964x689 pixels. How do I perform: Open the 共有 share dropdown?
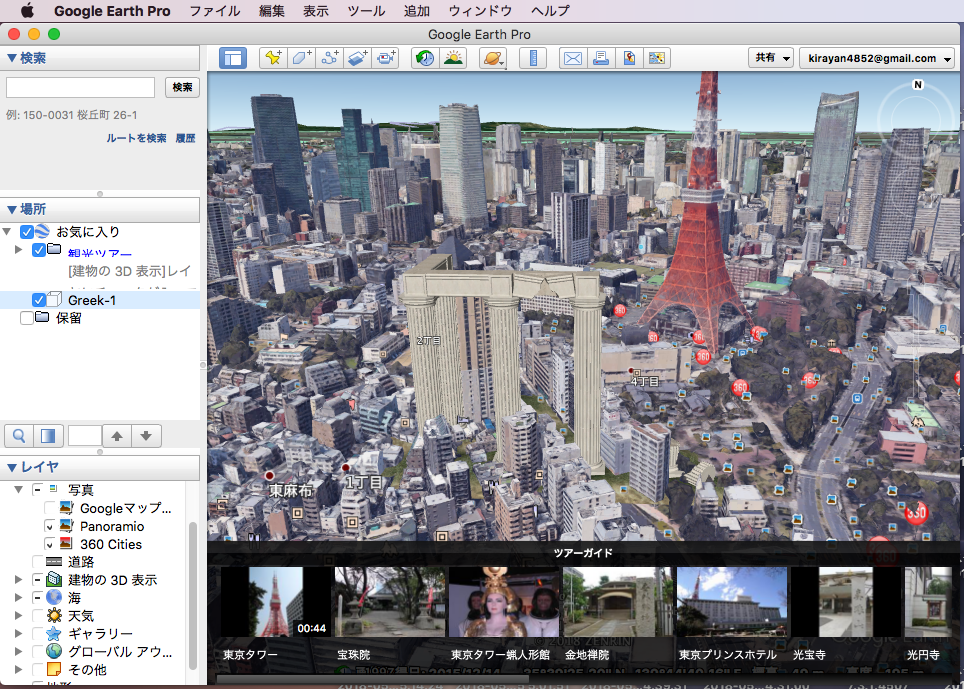coord(771,58)
